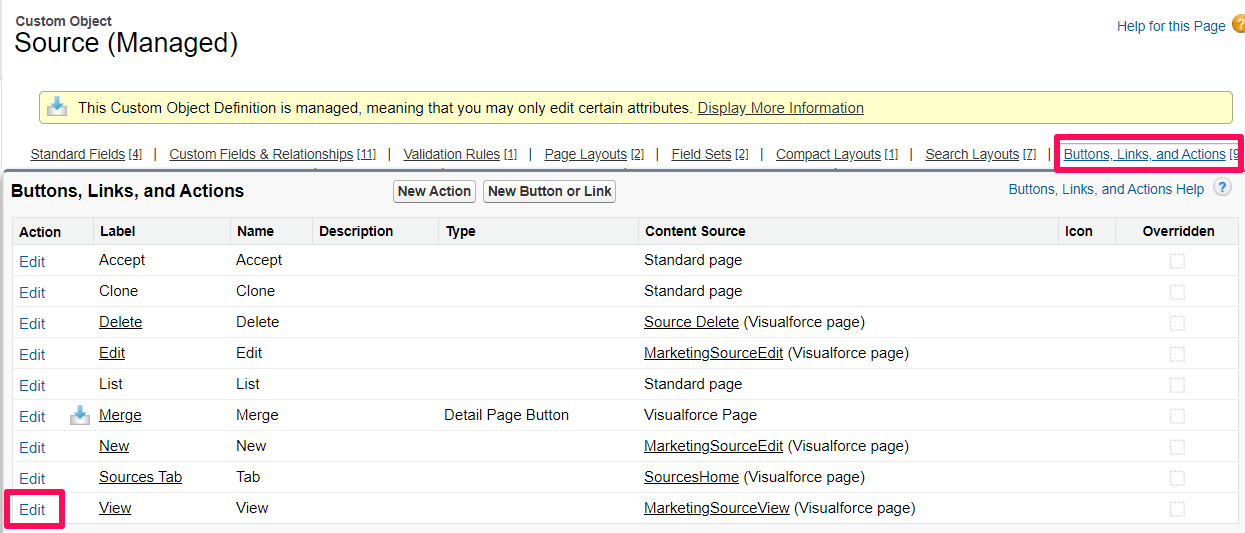Open the Buttons, Links, and Actions Help link
The height and width of the screenshot is (533, 1245).
[x=1106, y=189]
